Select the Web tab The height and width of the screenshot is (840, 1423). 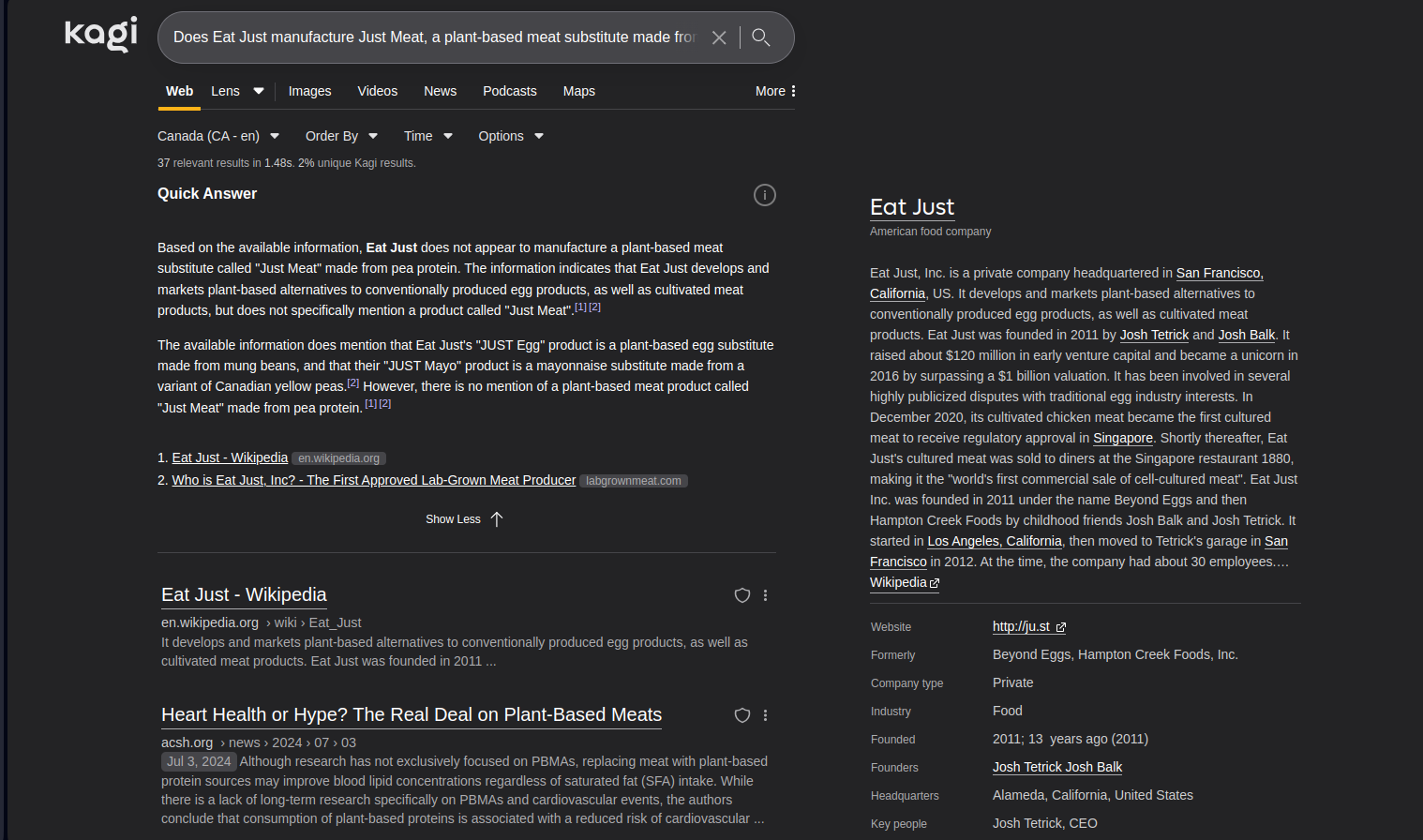click(x=179, y=91)
